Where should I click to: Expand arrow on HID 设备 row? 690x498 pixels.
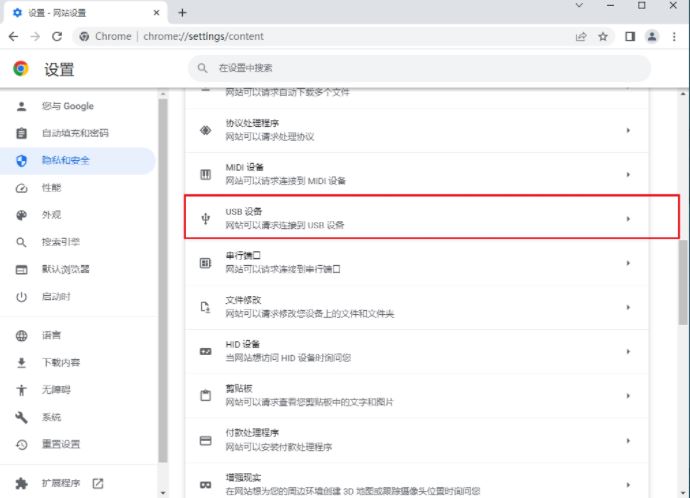point(628,352)
